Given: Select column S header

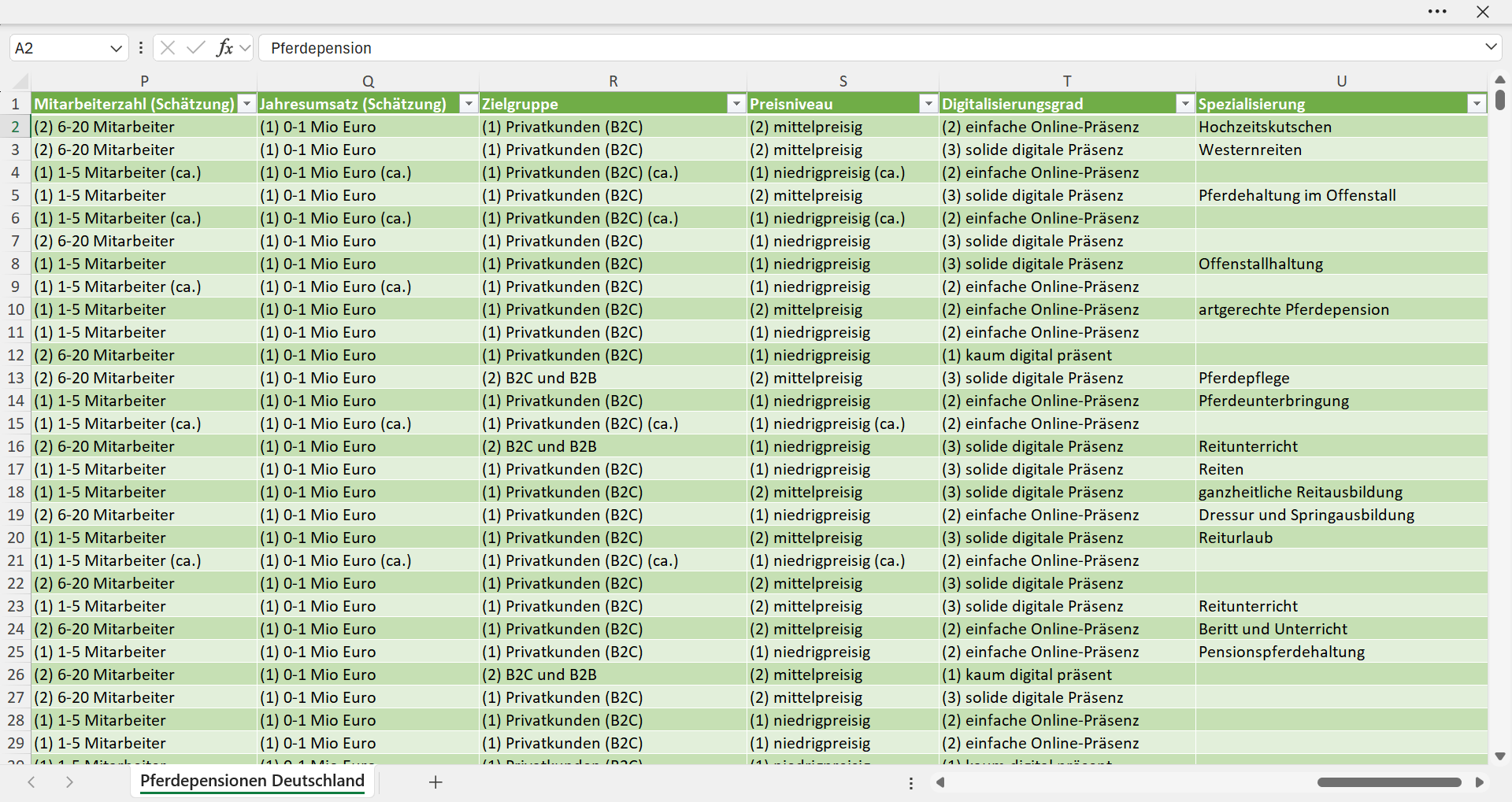Looking at the screenshot, I should point(843,81).
